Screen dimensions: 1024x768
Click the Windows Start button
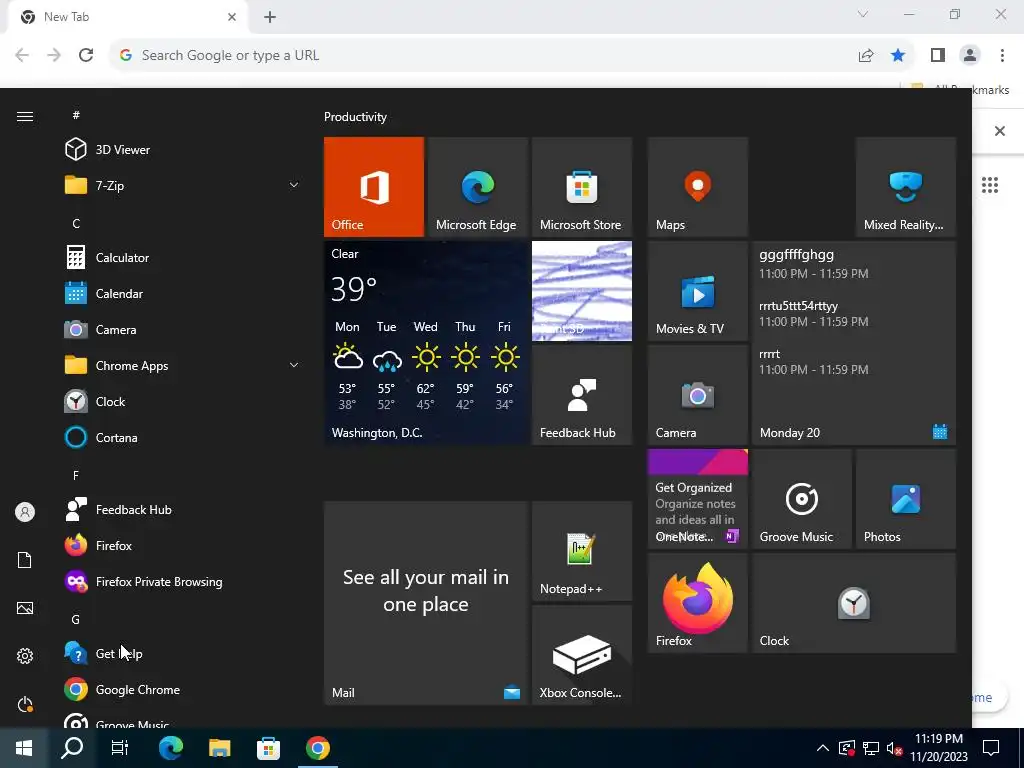24,748
